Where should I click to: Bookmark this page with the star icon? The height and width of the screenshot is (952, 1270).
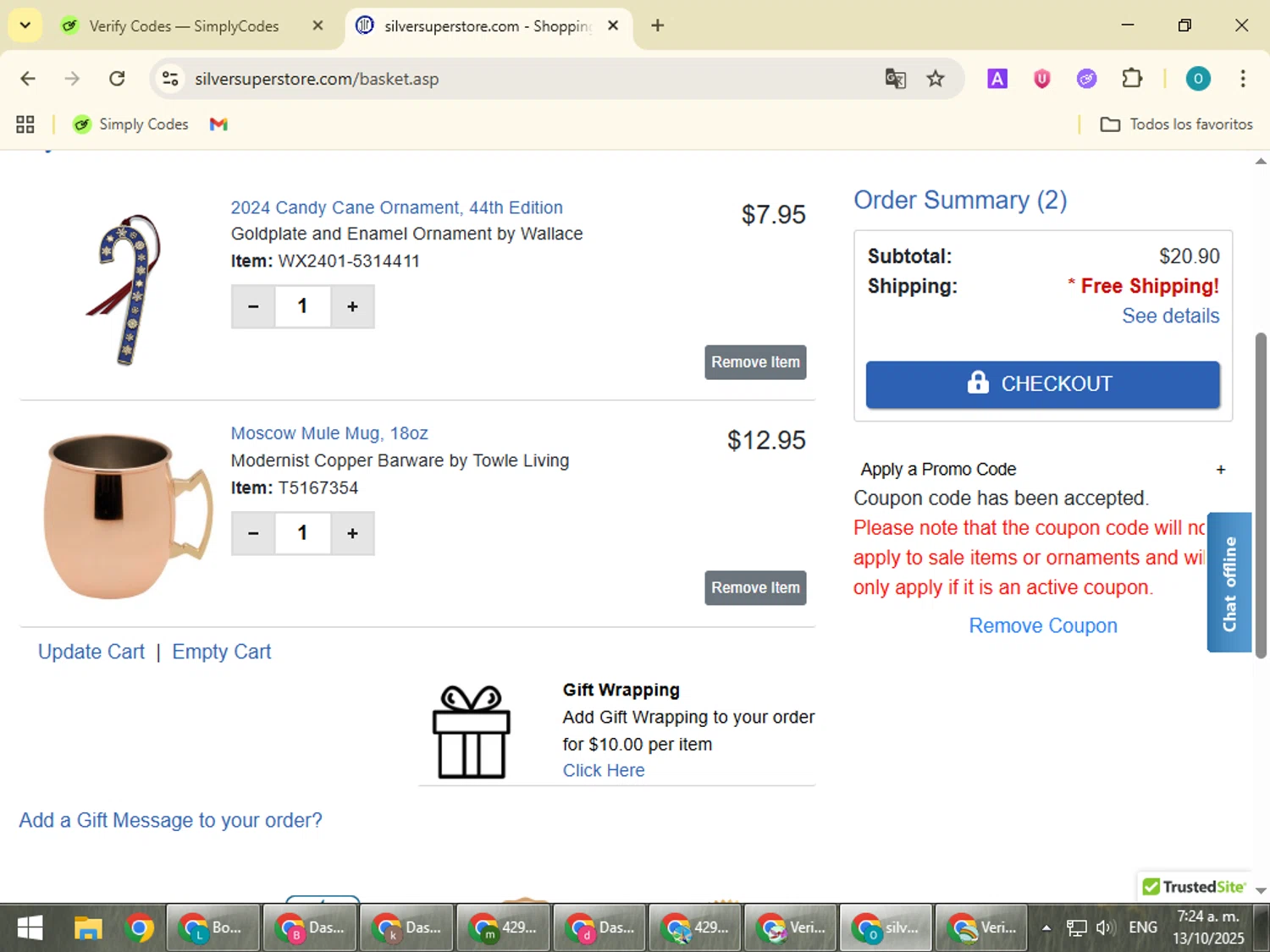click(936, 79)
